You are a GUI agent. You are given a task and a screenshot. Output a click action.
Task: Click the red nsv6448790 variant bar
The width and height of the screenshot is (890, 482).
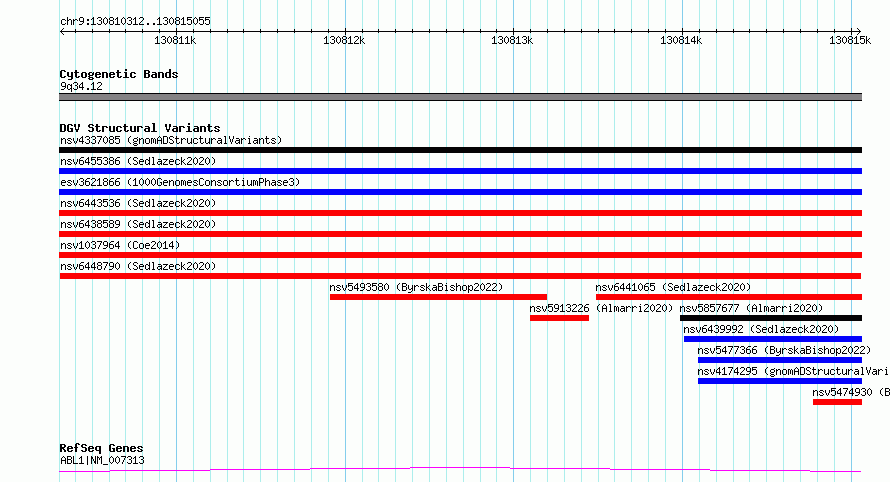pos(460,276)
